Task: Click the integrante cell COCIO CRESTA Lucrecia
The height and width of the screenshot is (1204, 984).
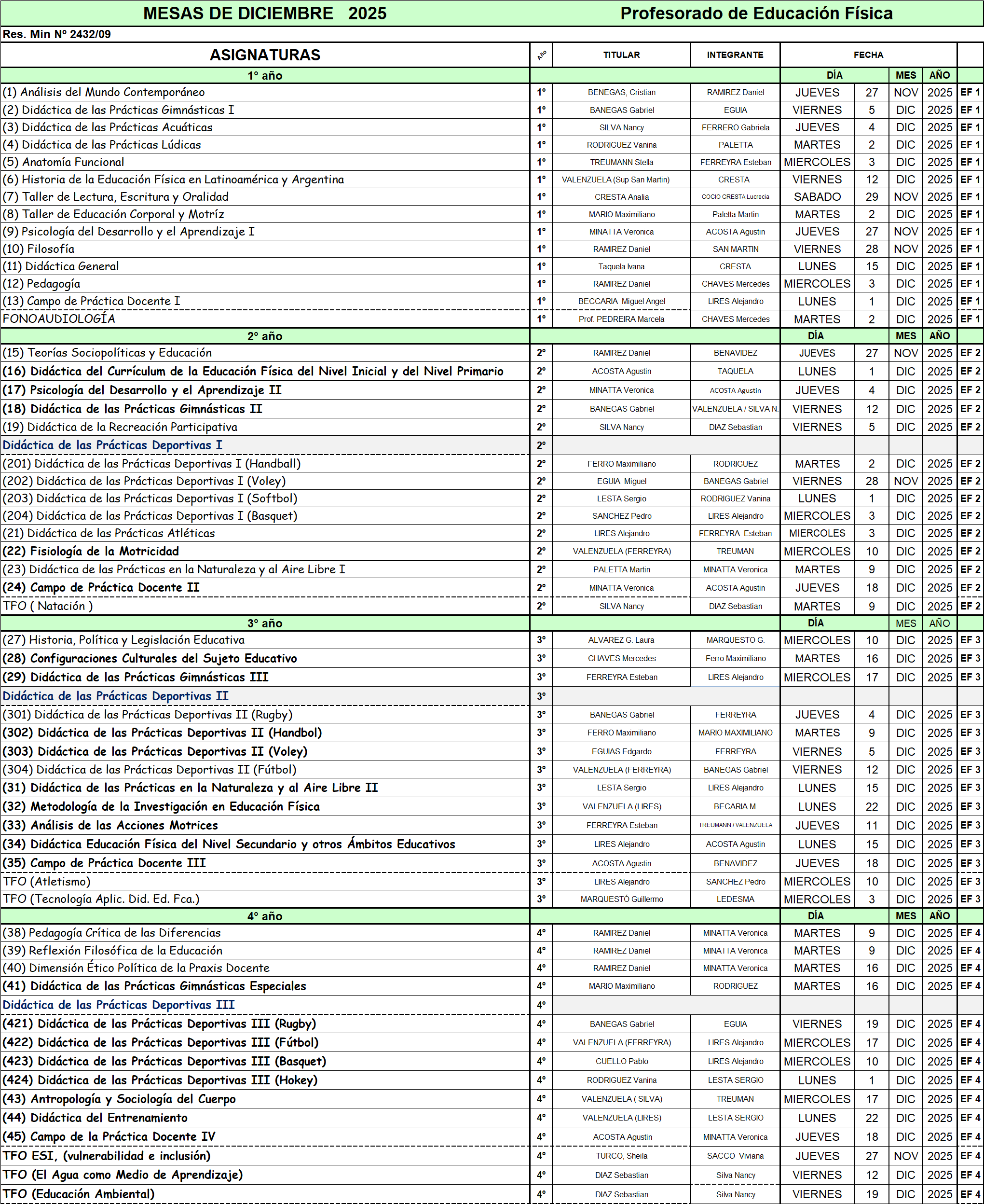Action: point(735,197)
